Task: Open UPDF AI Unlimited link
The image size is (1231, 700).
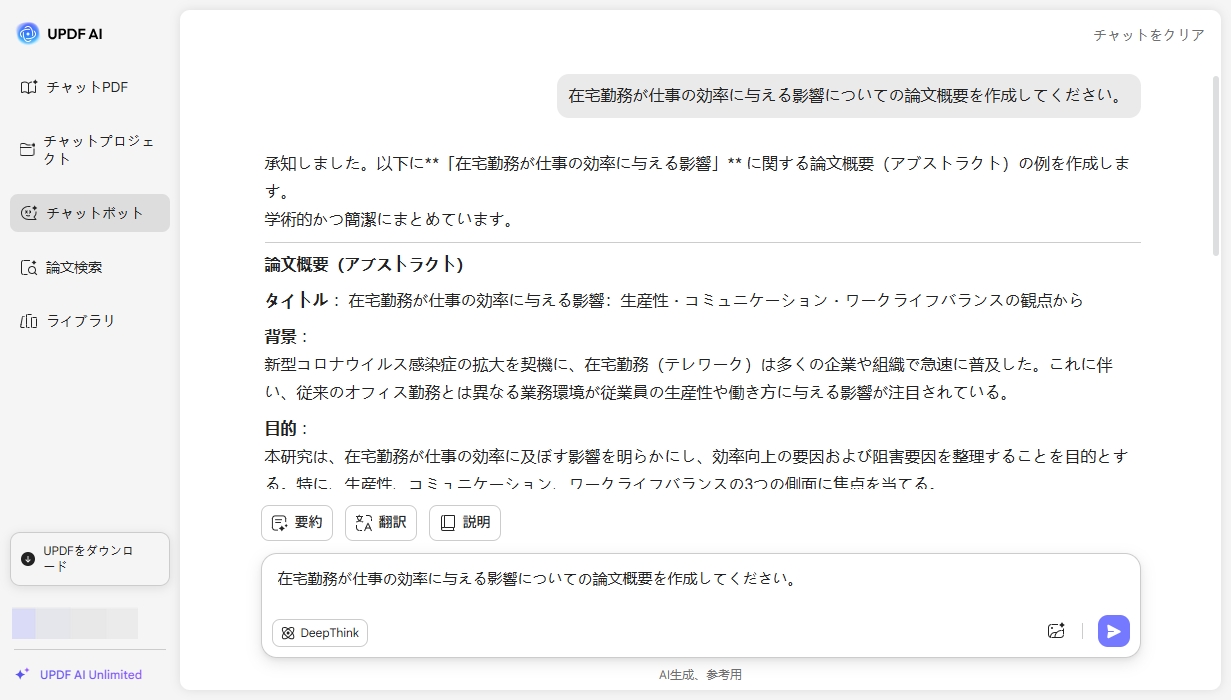Action: point(91,675)
